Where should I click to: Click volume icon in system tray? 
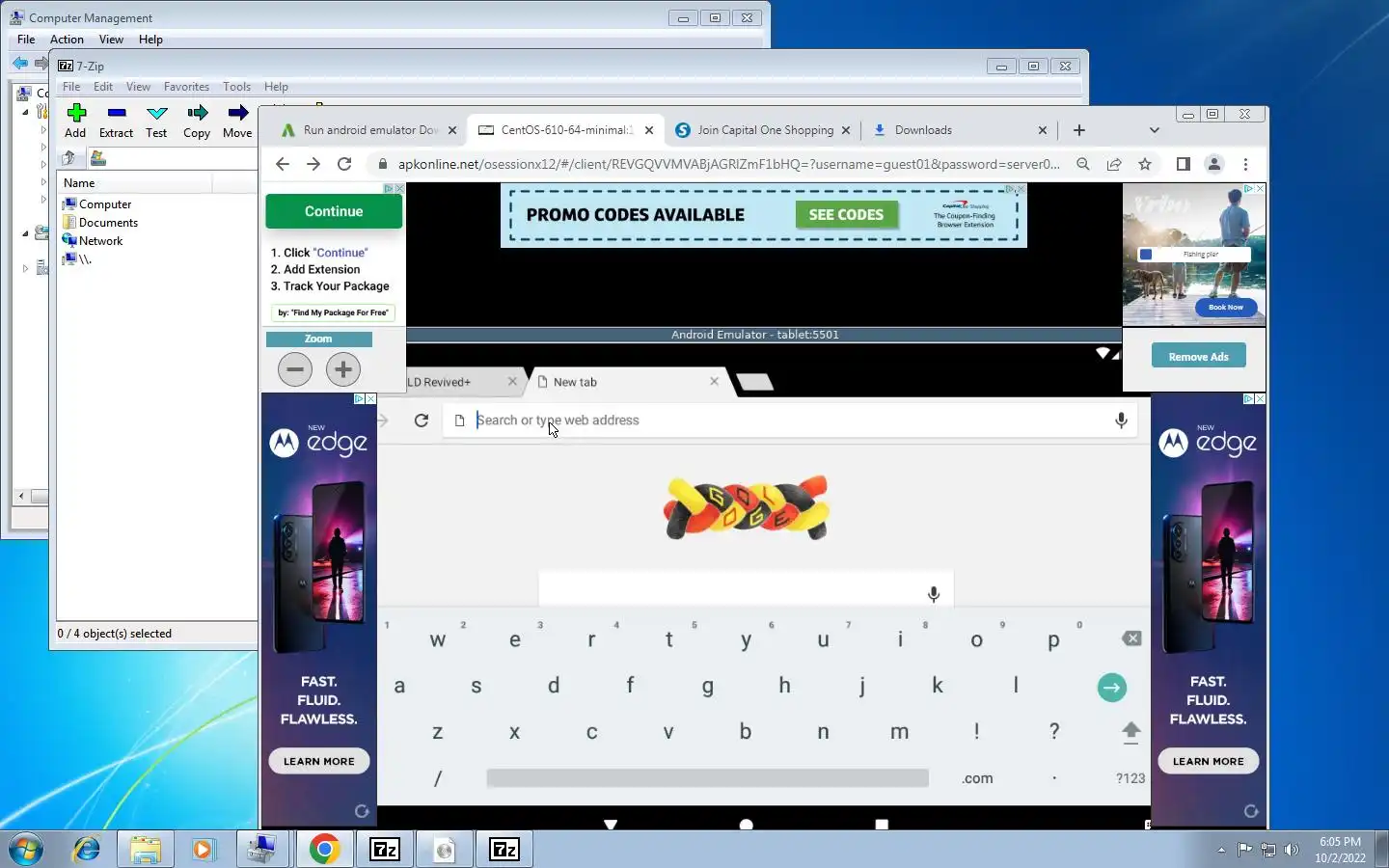coord(1292,850)
